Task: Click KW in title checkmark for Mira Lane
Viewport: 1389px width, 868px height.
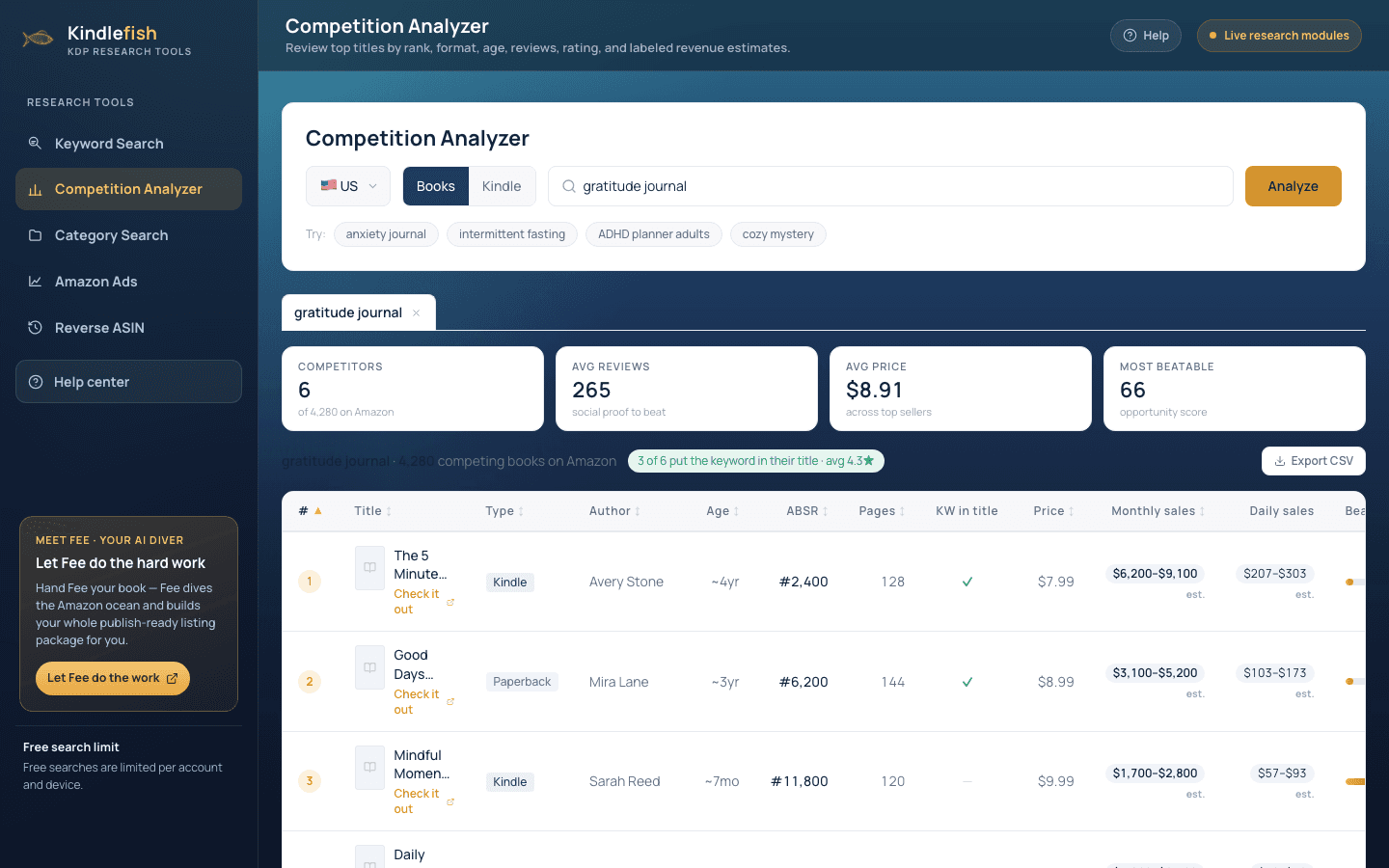Action: (x=967, y=682)
